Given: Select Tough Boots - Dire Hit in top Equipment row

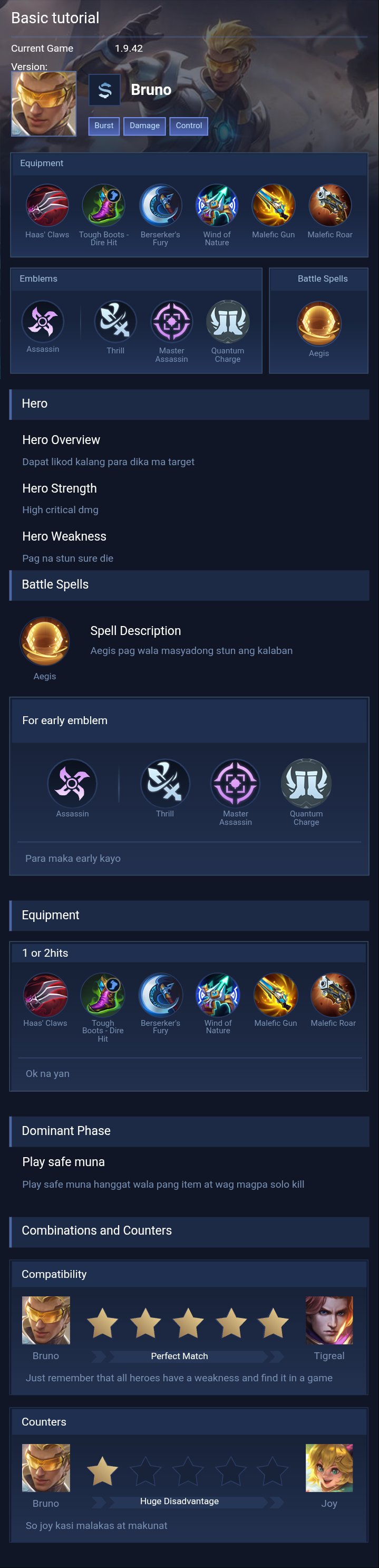Looking at the screenshot, I should [x=103, y=206].
